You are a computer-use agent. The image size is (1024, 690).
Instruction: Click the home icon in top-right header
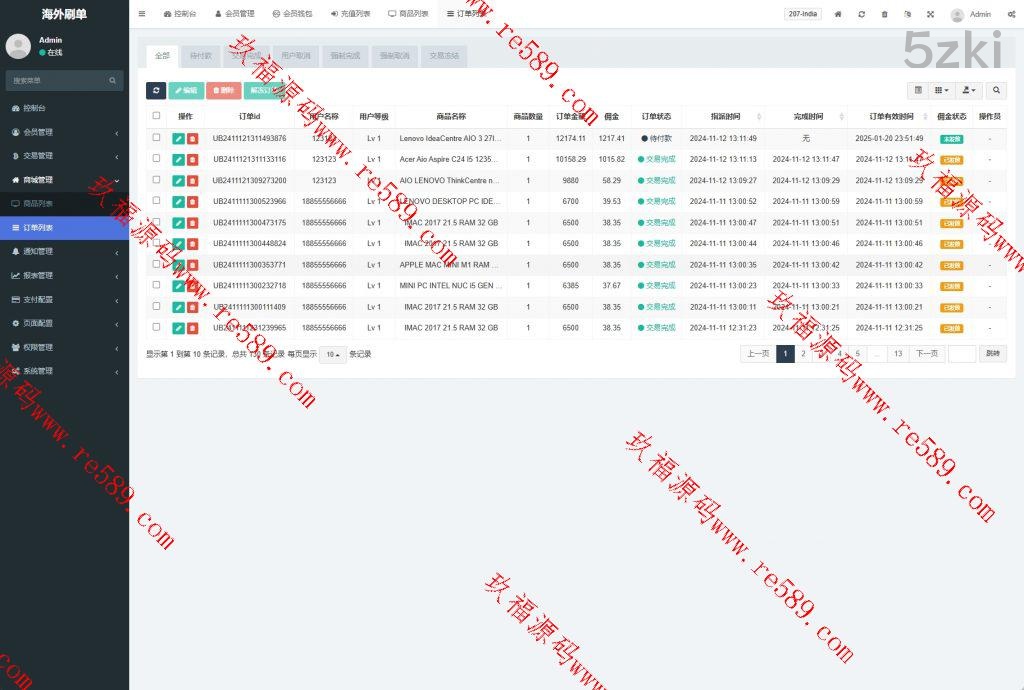(x=838, y=14)
